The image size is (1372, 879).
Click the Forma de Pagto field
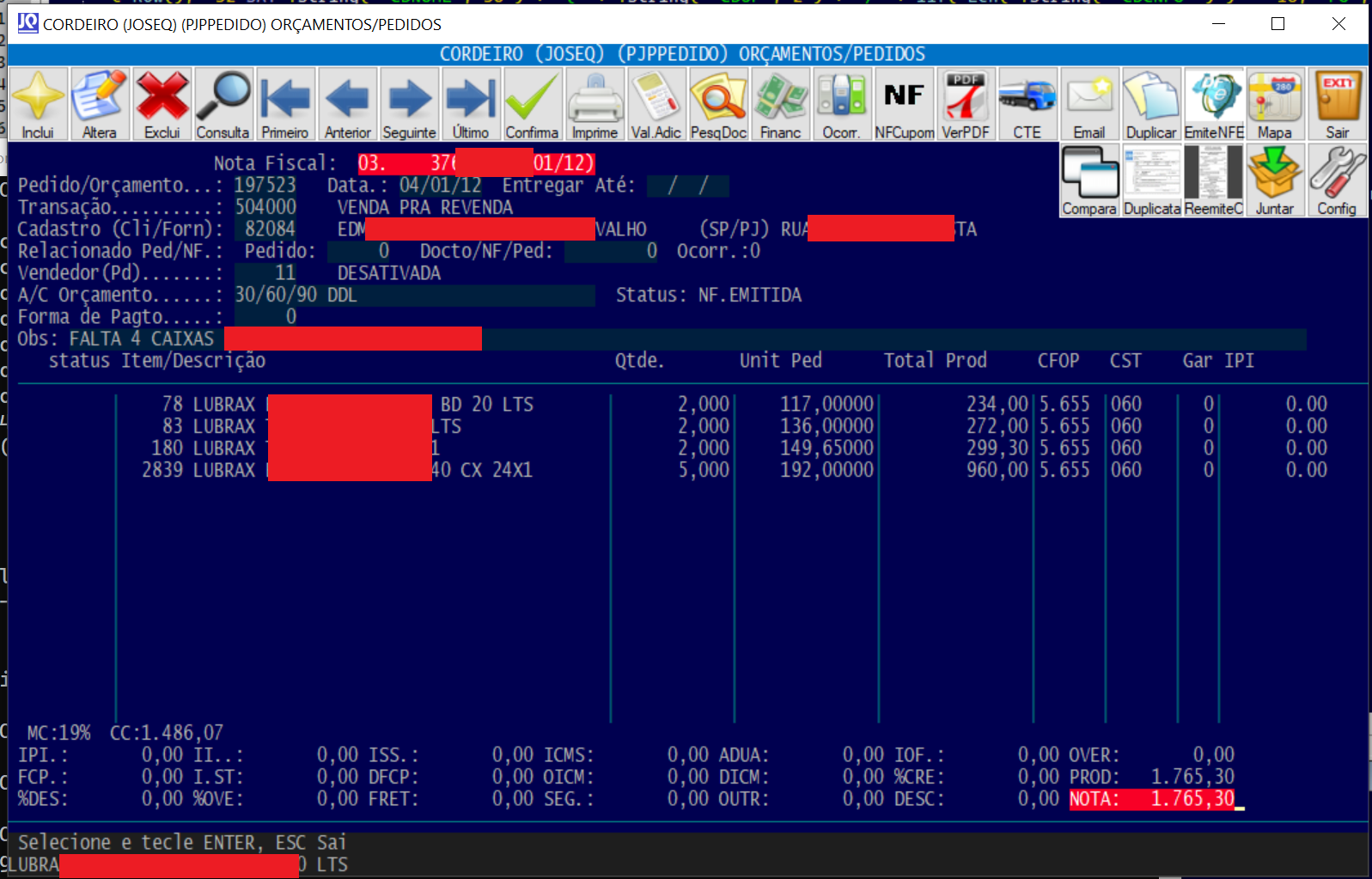(x=265, y=317)
